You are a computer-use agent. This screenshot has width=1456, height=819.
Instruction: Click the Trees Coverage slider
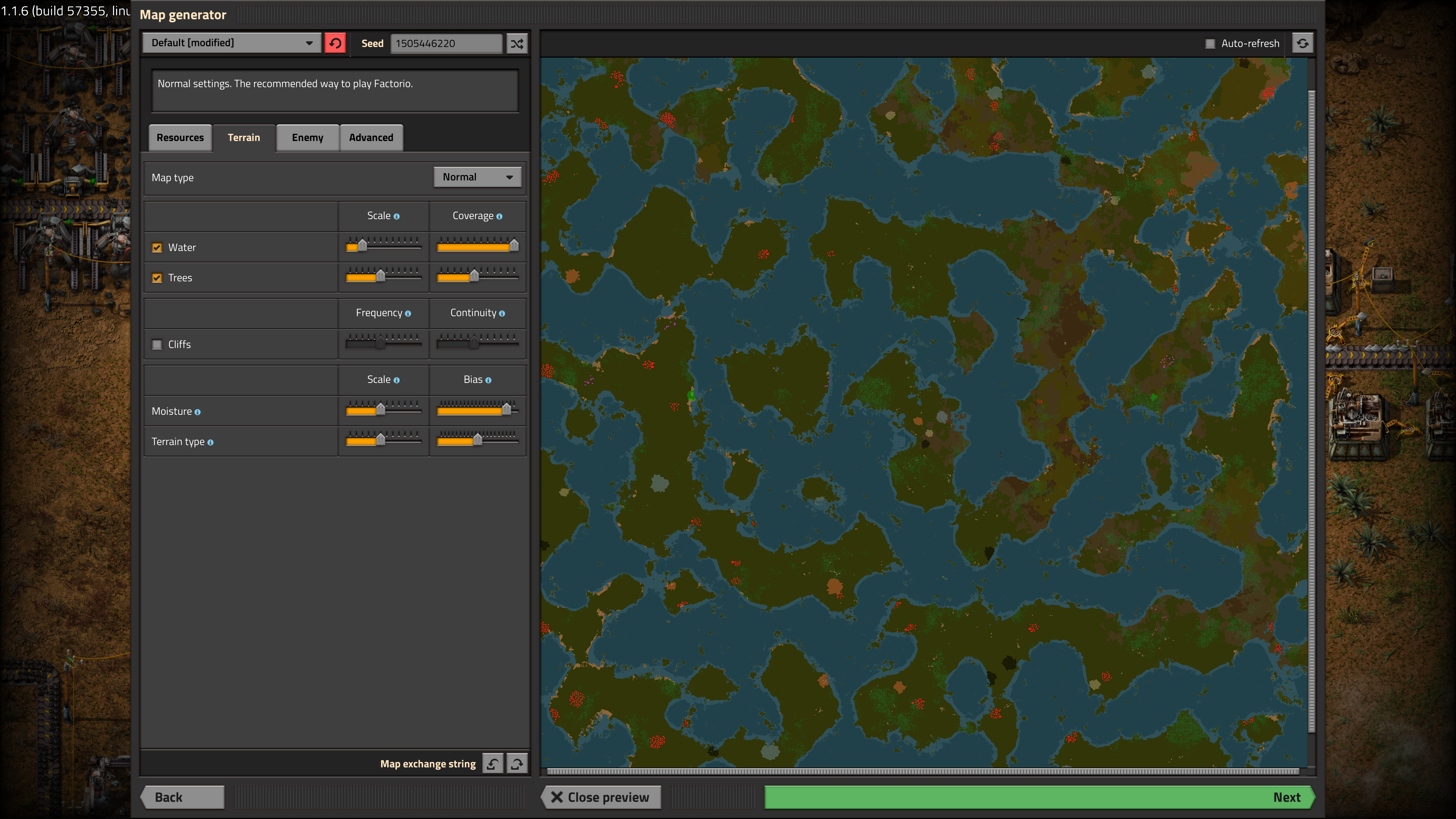click(478, 276)
